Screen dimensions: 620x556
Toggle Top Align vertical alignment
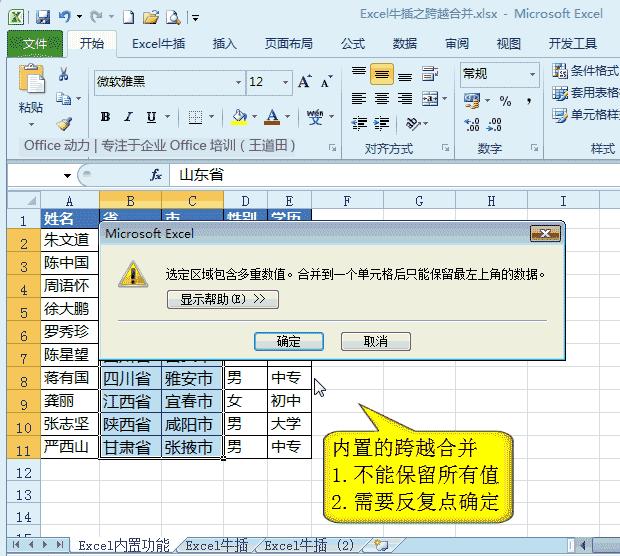(x=359, y=74)
